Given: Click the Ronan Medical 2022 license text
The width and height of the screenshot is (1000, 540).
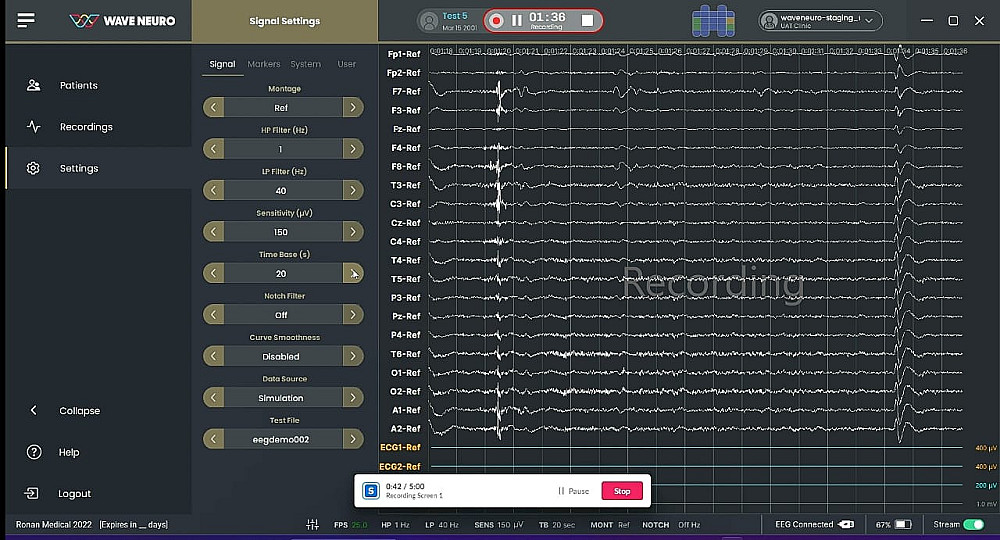Looking at the screenshot, I should tap(54, 525).
